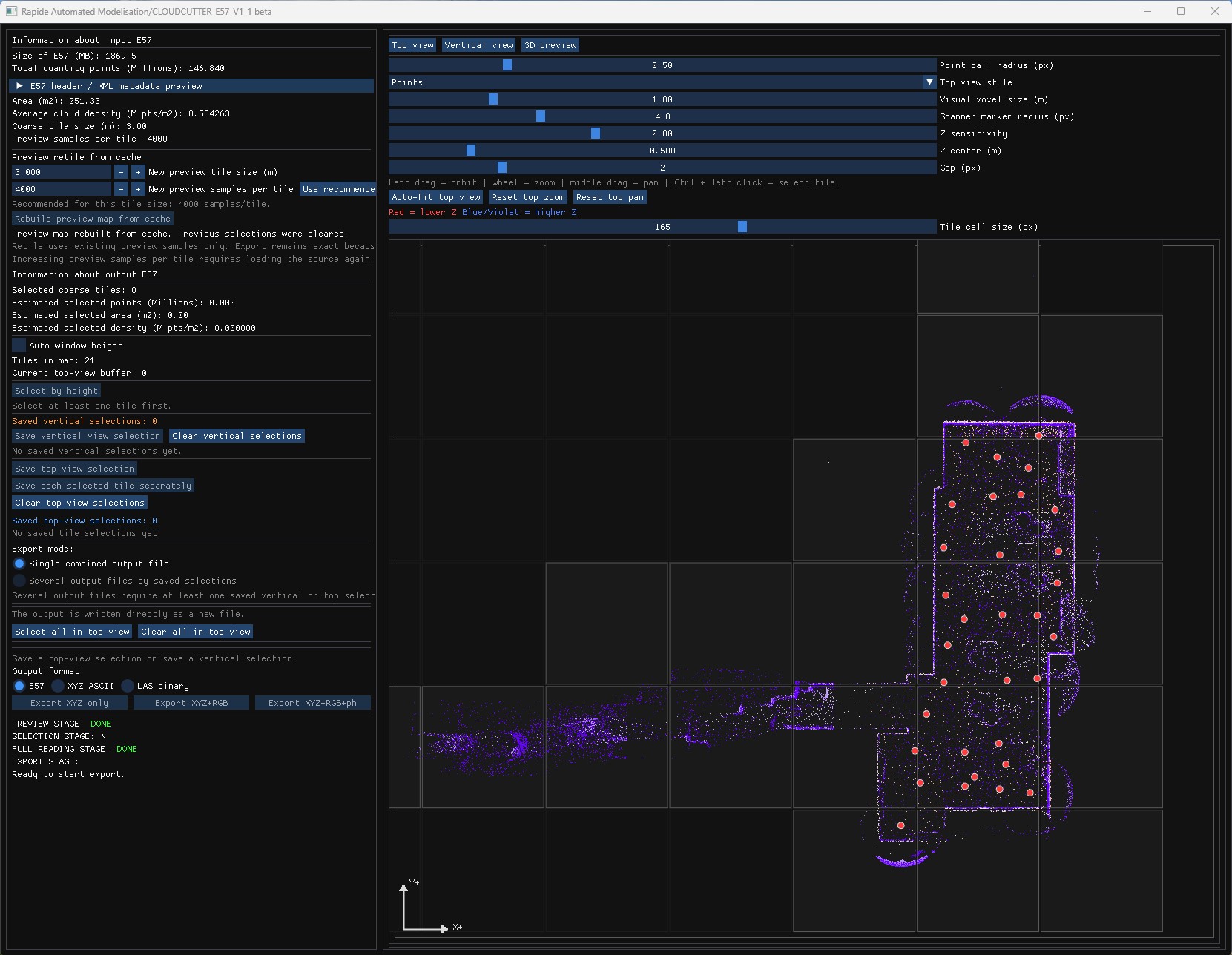Click Export XYZ only button
Image resolution: width=1232 pixels, height=955 pixels.
point(70,703)
